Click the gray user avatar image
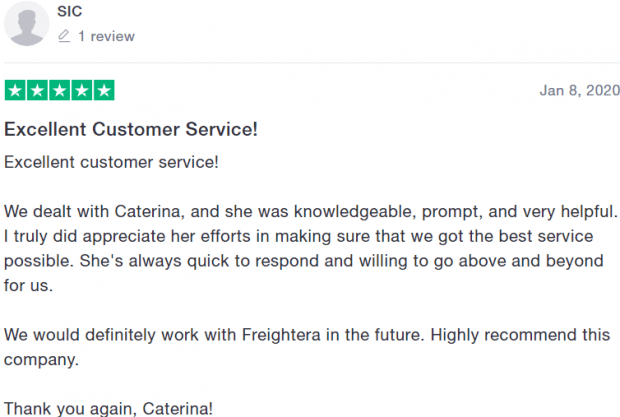The width and height of the screenshot is (620, 417). (26, 24)
